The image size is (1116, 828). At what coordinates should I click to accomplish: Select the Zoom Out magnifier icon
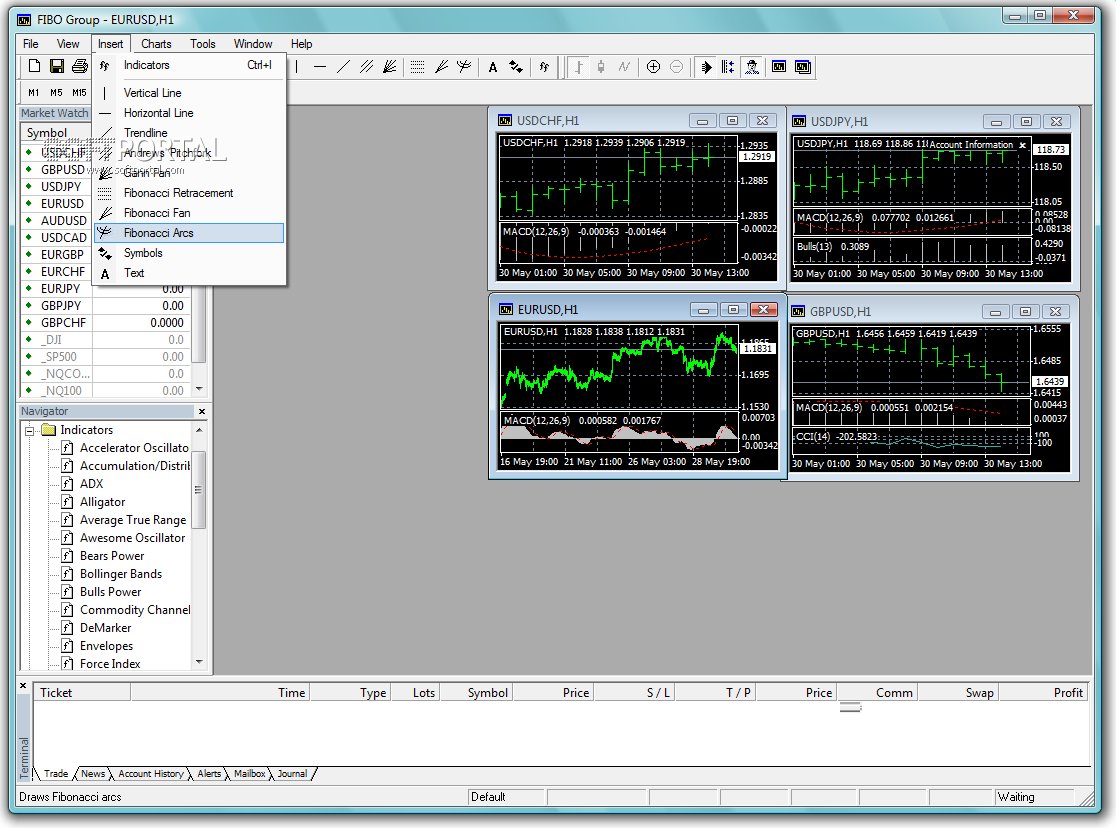click(x=677, y=67)
